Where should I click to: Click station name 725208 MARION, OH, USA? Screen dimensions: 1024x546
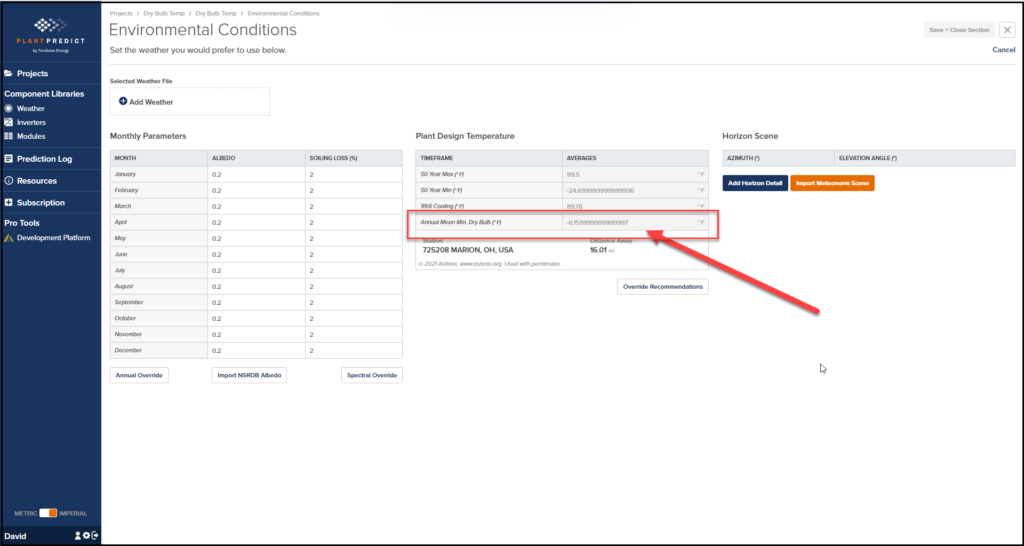[468, 249]
